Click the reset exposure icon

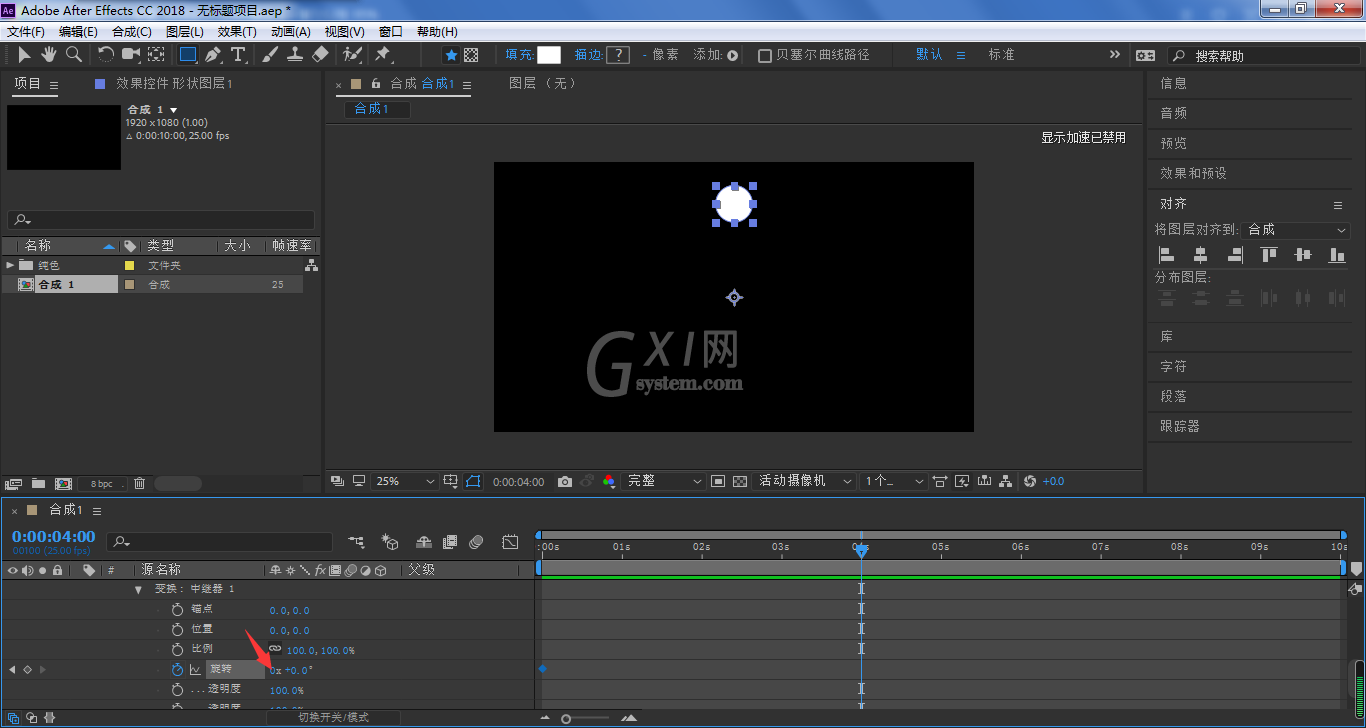[x=1031, y=481]
